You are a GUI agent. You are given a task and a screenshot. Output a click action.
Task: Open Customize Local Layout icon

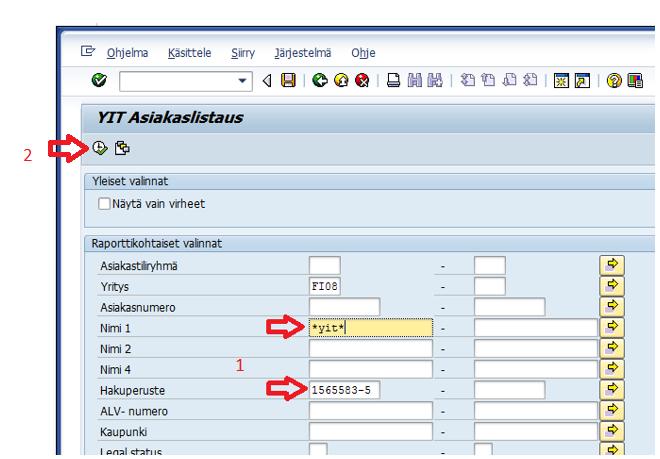point(635,80)
